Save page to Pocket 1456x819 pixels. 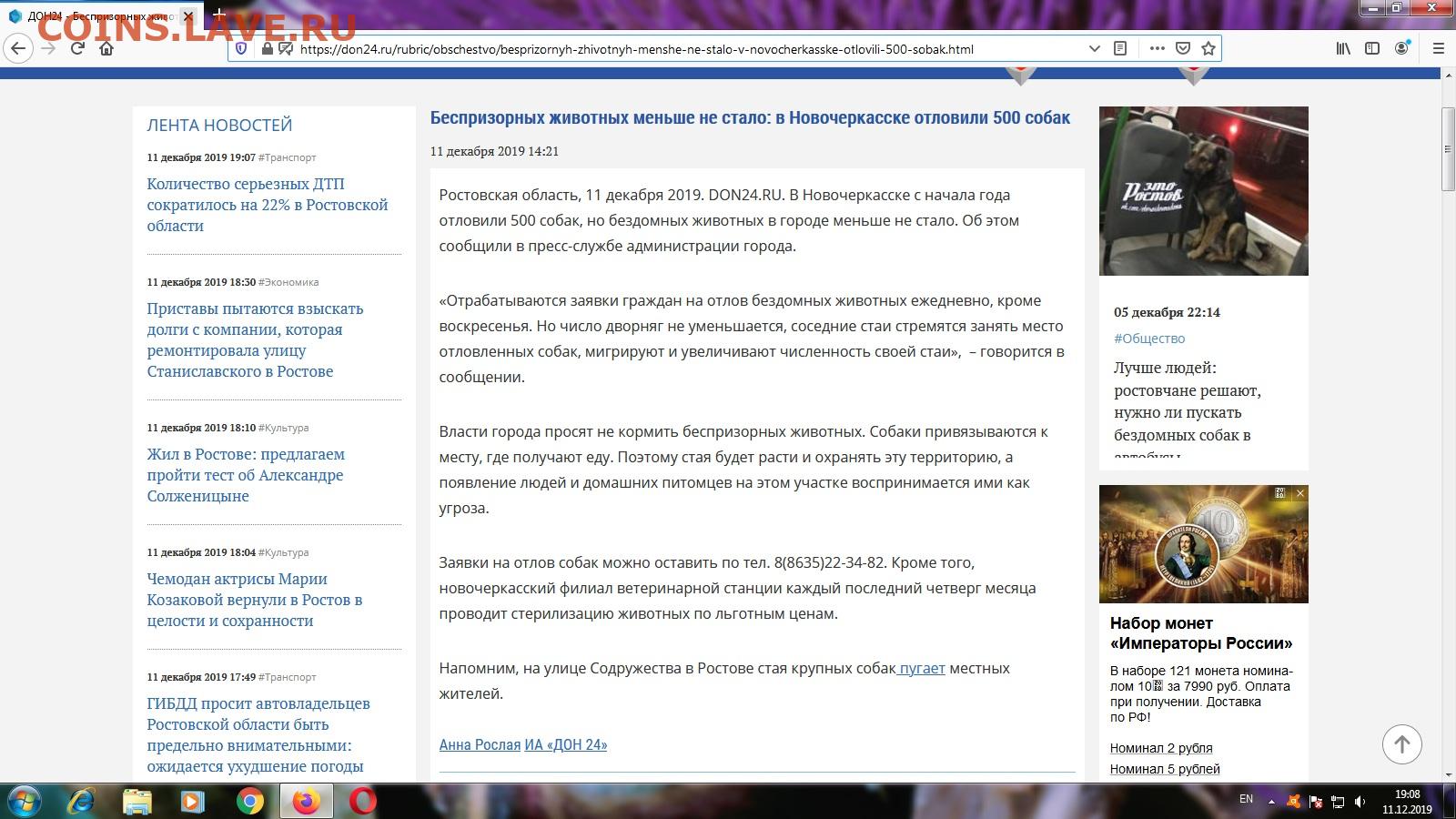tap(1183, 48)
